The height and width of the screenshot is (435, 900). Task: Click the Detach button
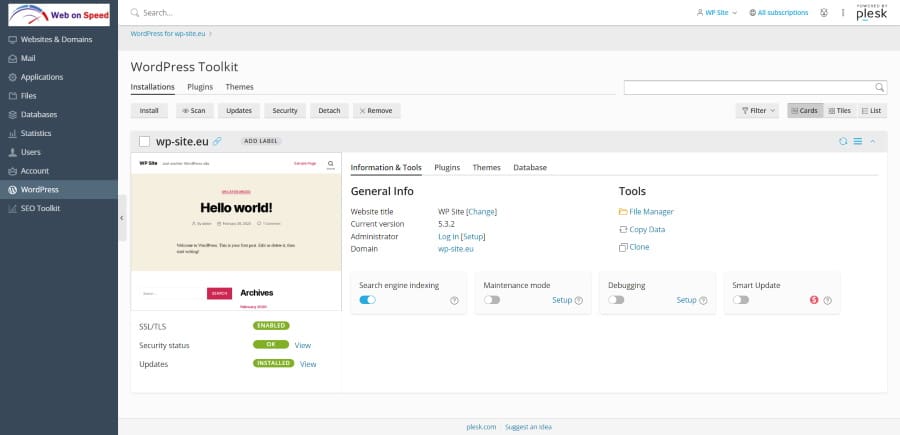click(x=329, y=111)
